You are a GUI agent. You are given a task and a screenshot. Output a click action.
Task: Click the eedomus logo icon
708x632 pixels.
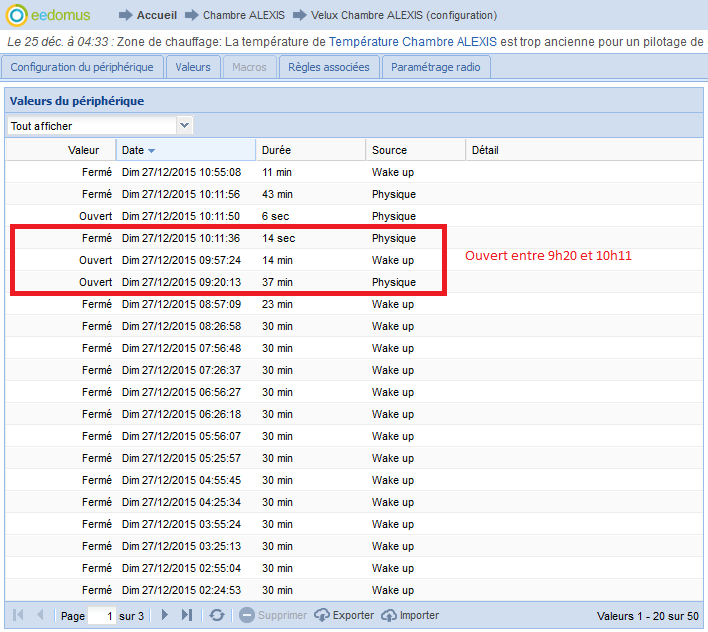[17, 15]
